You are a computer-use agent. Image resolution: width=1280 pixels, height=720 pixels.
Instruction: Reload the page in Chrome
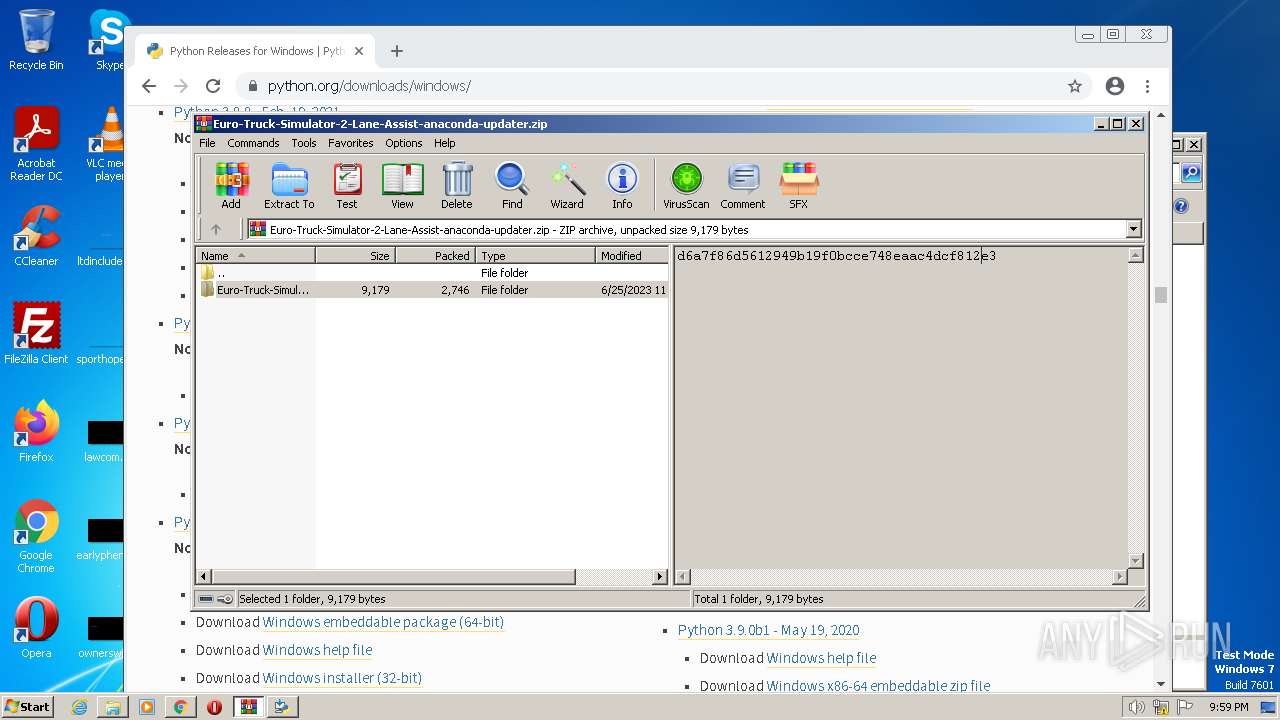click(x=213, y=86)
